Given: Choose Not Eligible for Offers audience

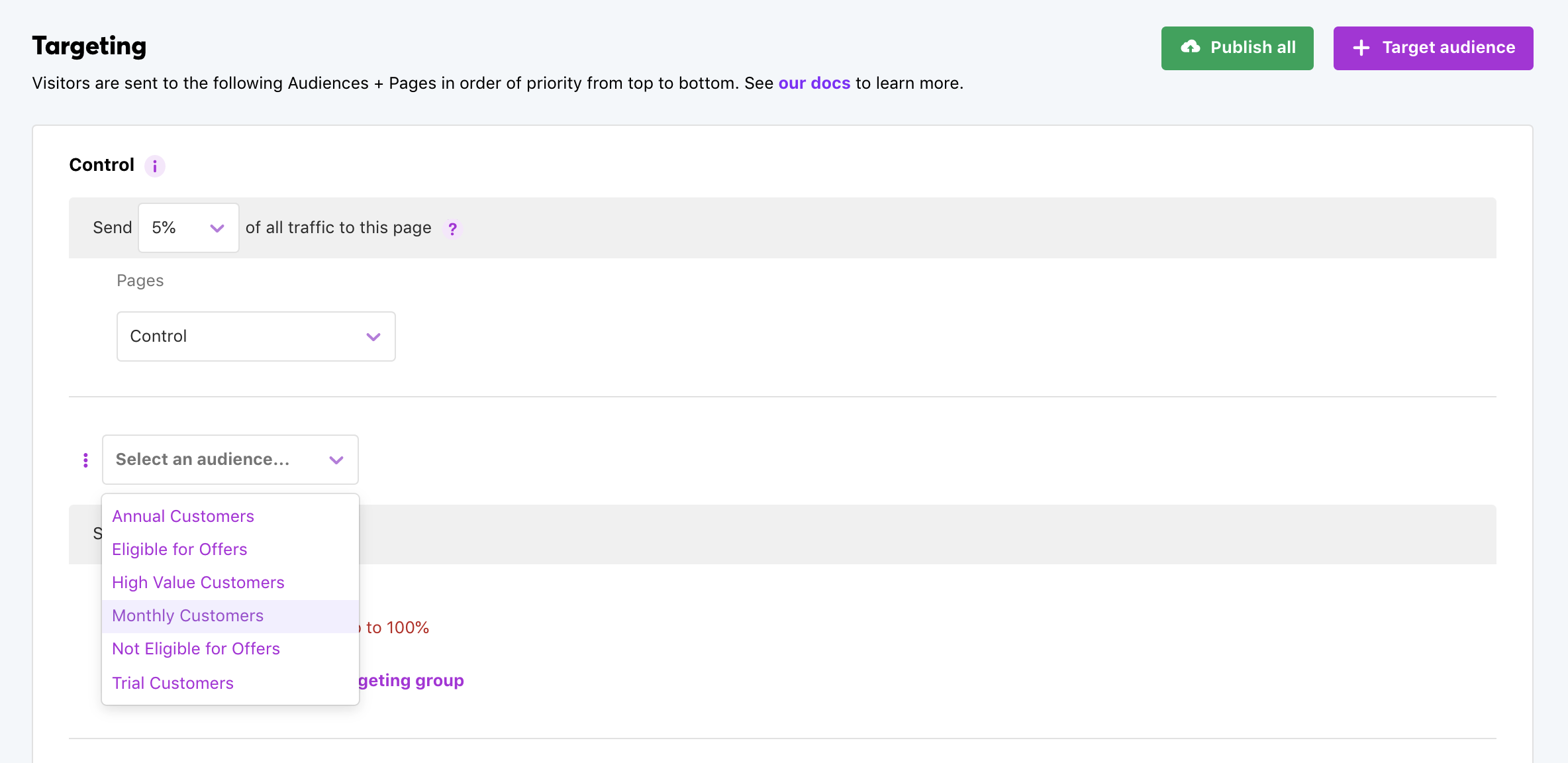Looking at the screenshot, I should point(196,649).
